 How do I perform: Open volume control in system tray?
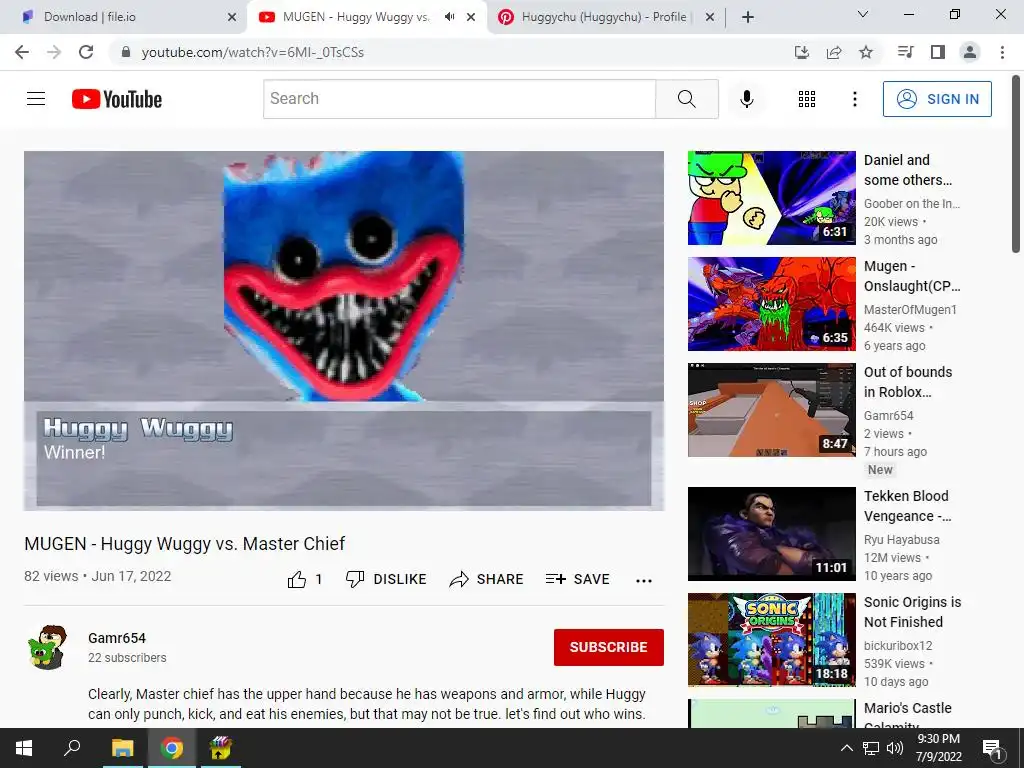[895, 748]
